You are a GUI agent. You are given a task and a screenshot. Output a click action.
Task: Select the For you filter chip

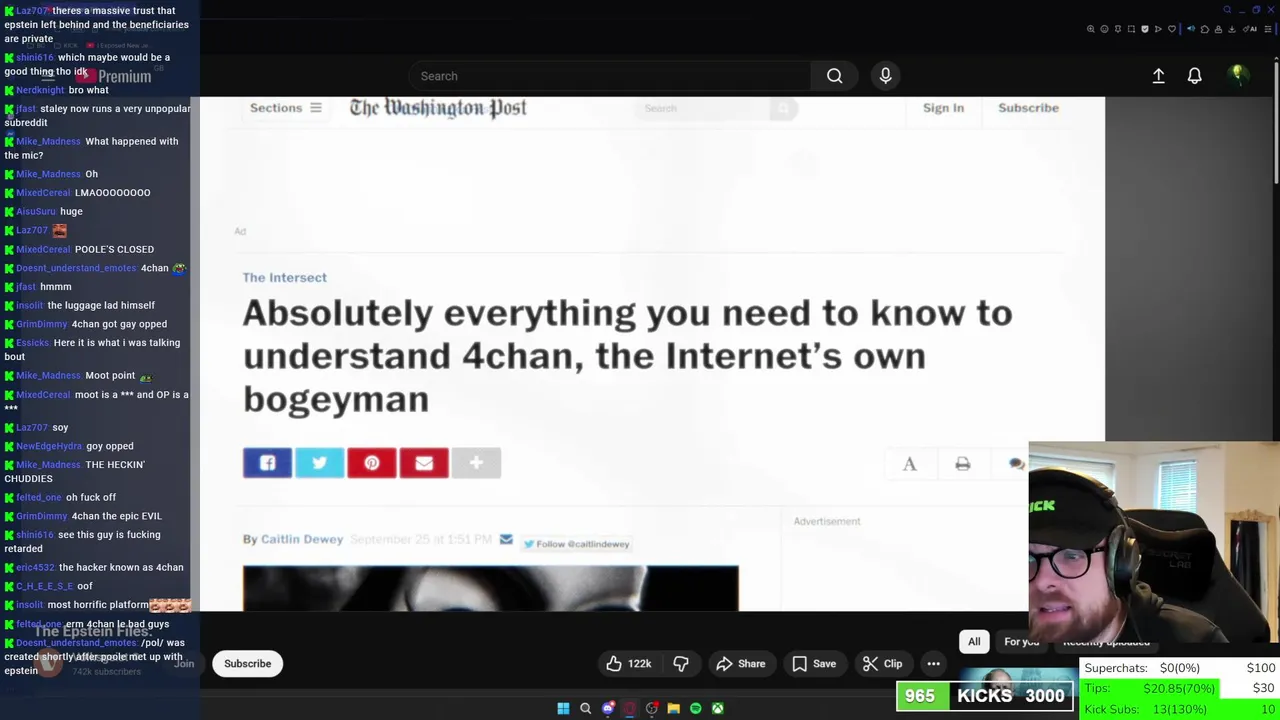tap(1022, 642)
